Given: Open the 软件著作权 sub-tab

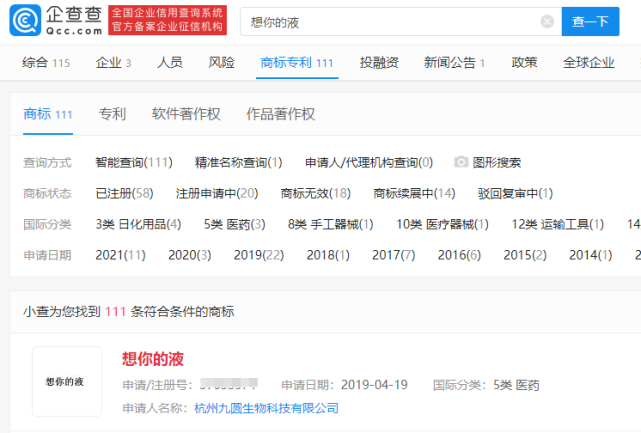Looking at the screenshot, I should 186,114.
